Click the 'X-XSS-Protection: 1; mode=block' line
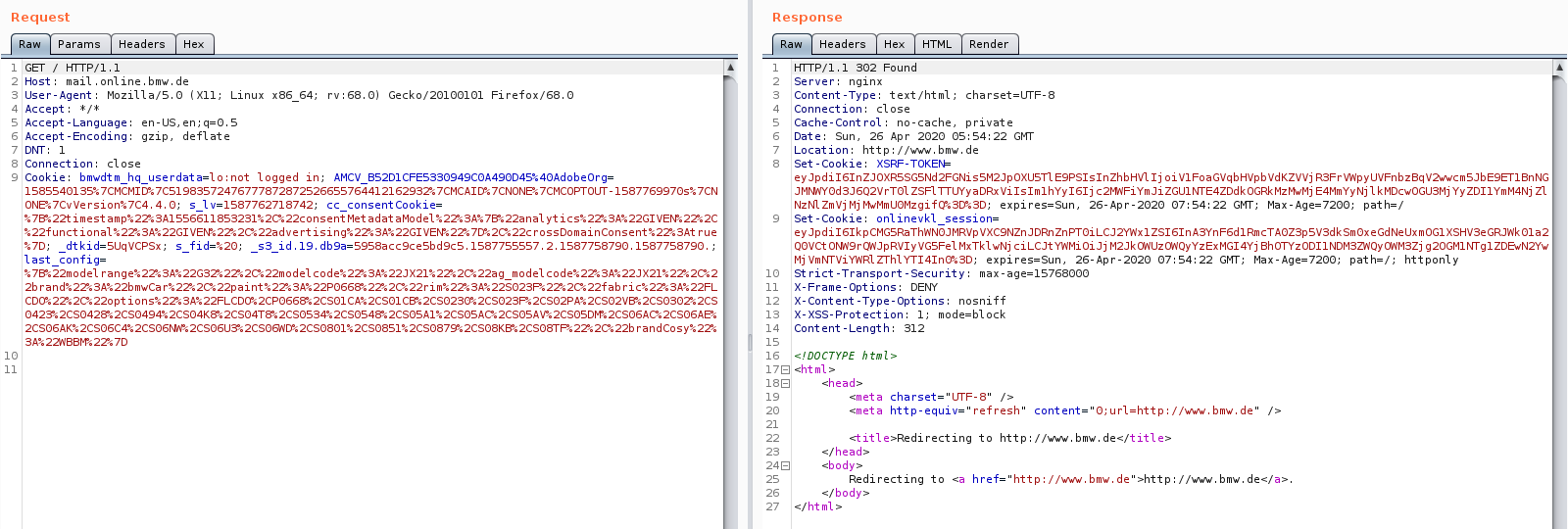The height and width of the screenshot is (529, 1568). pos(900,314)
